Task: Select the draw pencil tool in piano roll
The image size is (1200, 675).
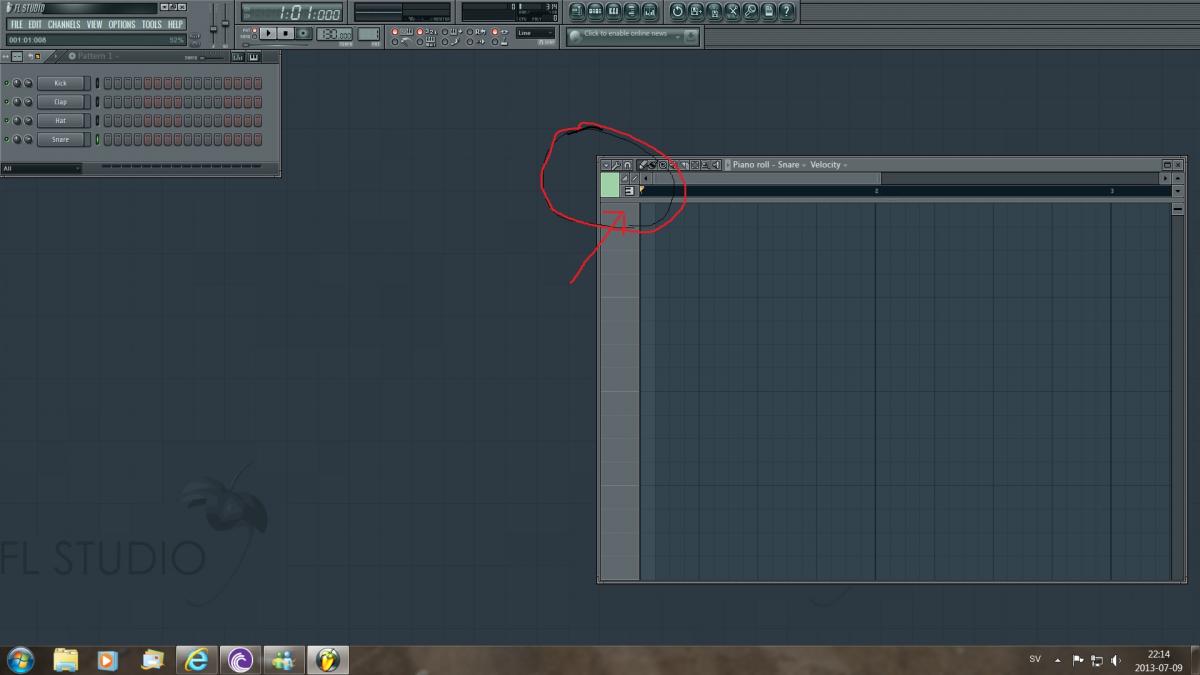Action: (x=643, y=165)
